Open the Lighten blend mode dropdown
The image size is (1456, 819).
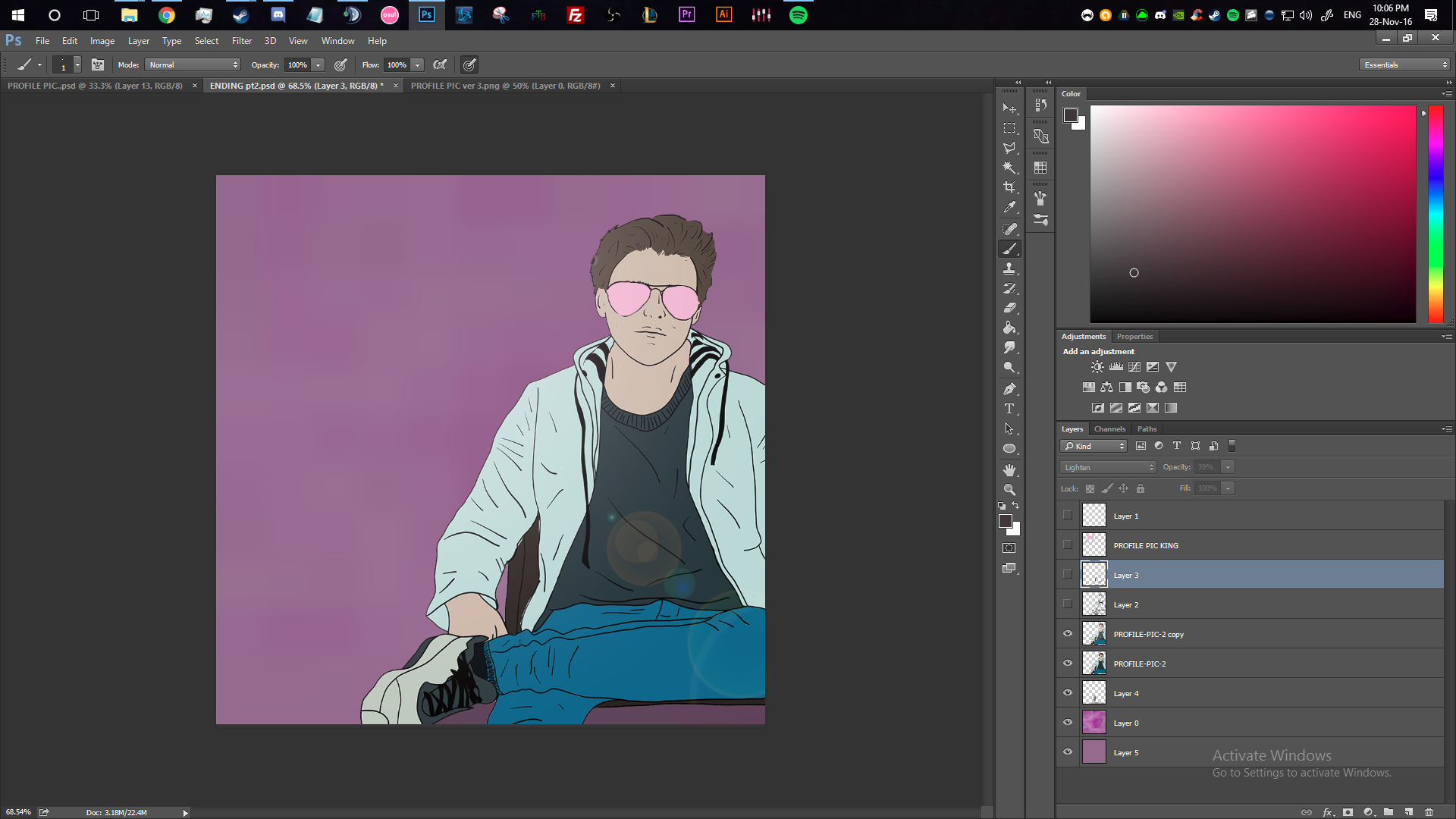click(x=1107, y=467)
